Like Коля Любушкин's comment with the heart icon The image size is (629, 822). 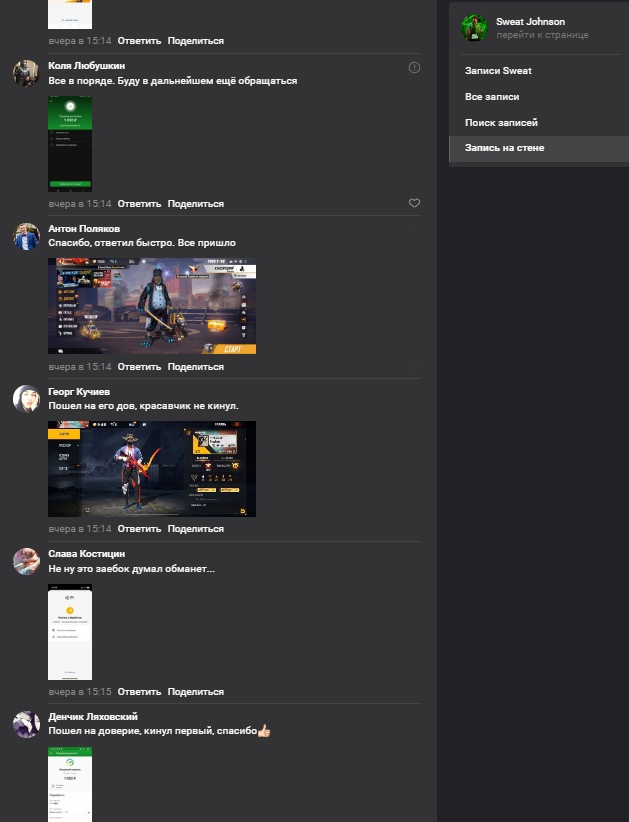pos(414,203)
